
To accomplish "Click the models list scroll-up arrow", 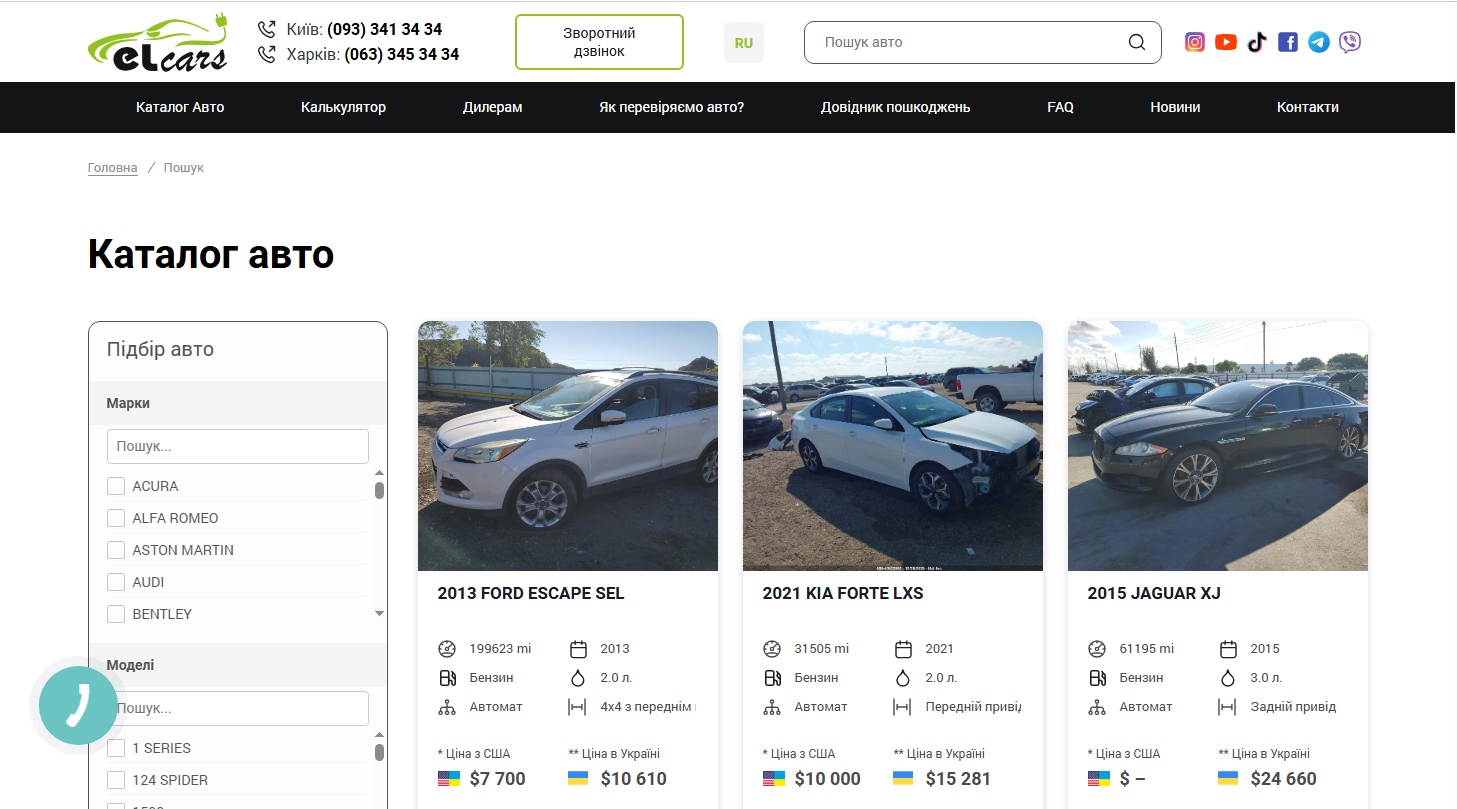I will 379,735.
